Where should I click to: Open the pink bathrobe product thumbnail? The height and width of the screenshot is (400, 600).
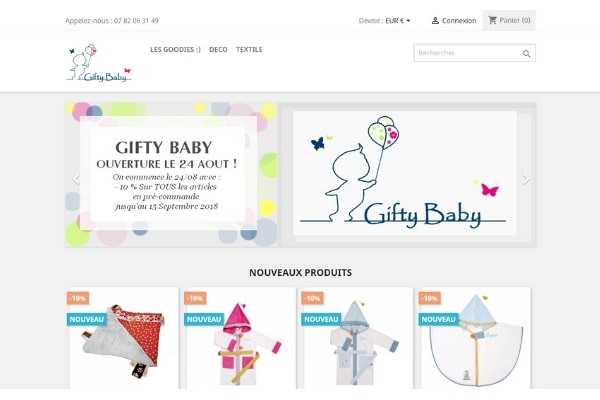pyautogui.click(x=241, y=338)
